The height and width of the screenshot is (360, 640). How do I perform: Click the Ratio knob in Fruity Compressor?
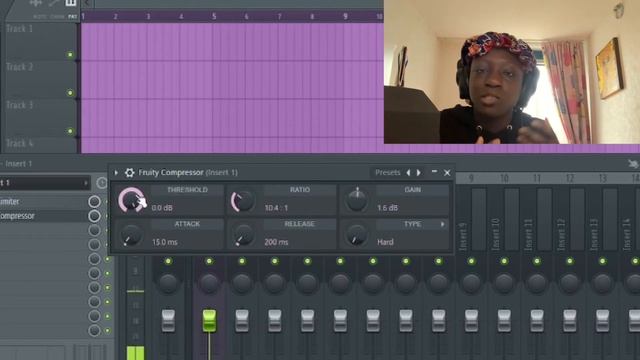tap(243, 201)
